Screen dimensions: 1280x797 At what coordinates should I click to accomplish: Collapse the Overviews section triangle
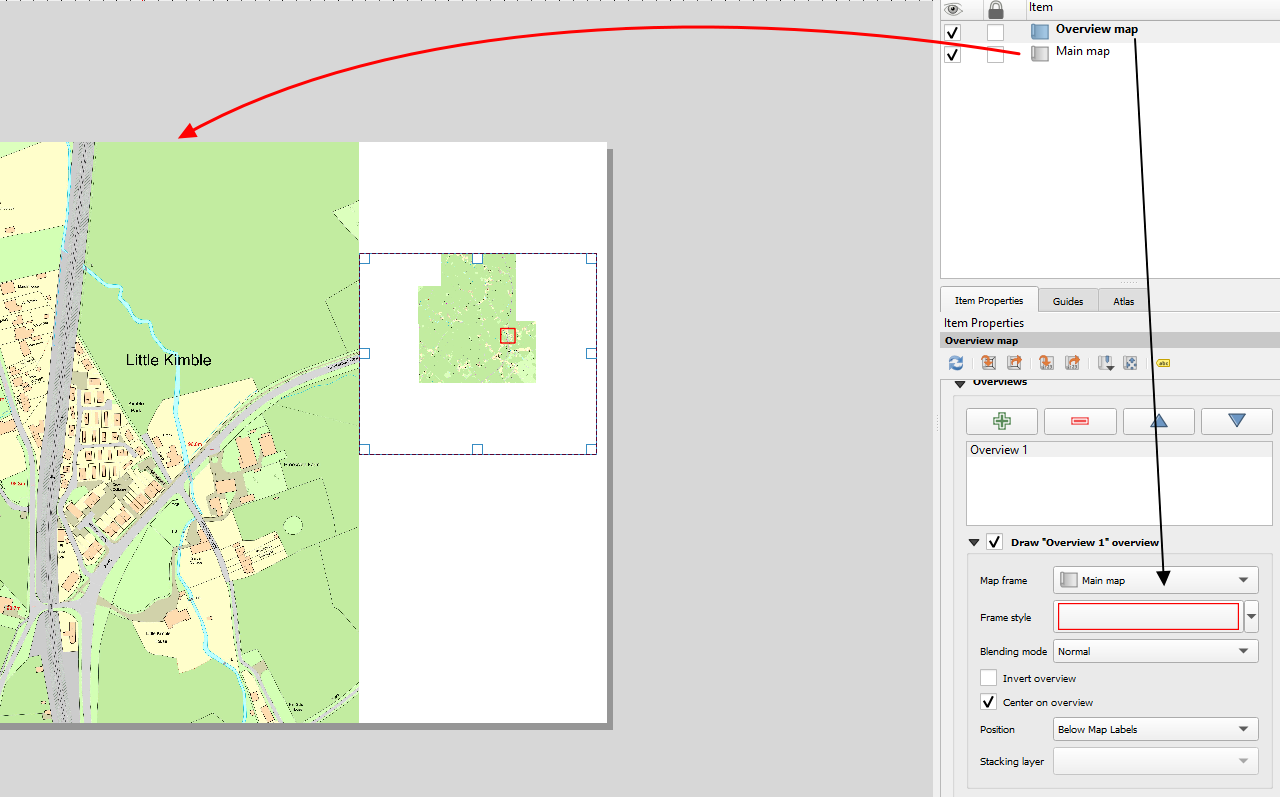click(960, 382)
